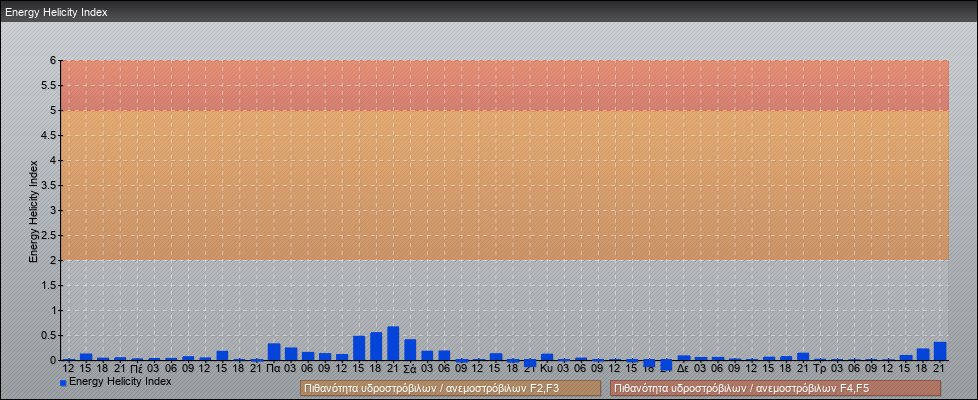Click the F4,F5 waterspout probability legend box
The height and width of the screenshot is (400, 978).
click(x=775, y=388)
